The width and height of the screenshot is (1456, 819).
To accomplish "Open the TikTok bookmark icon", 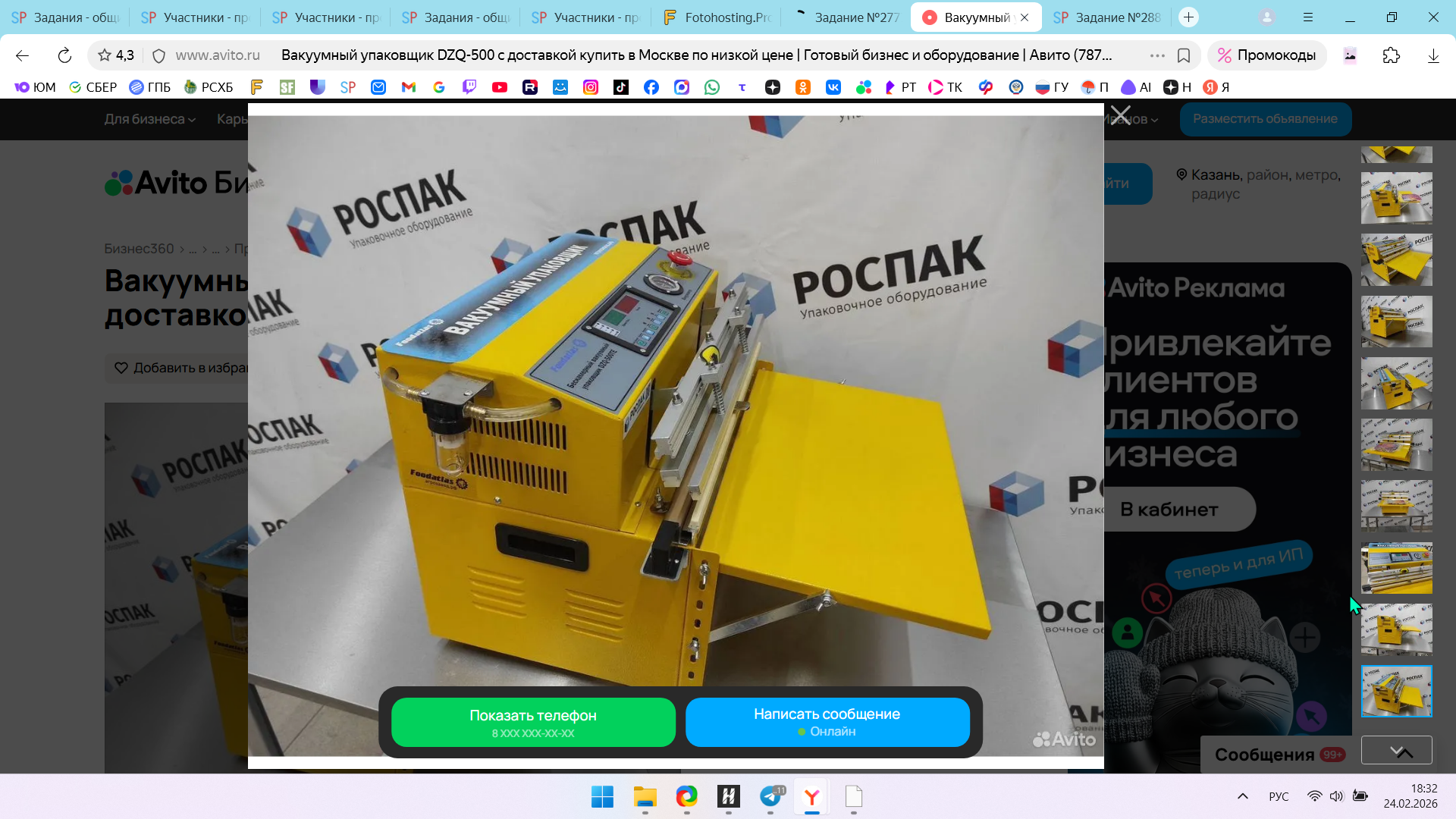I will coord(621,87).
